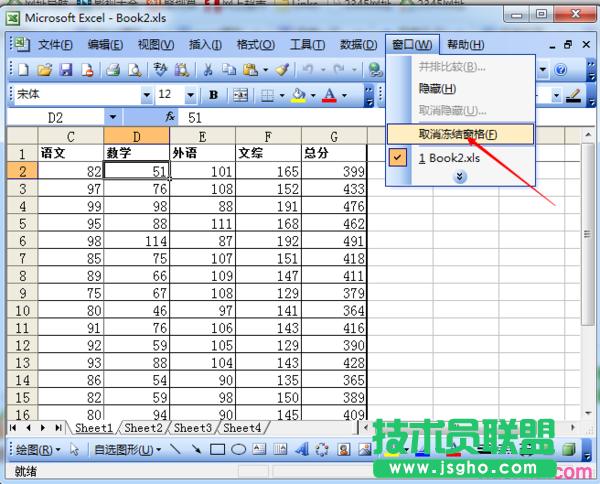
Task: Click the Print icon in the toolbar
Action: click(113, 70)
